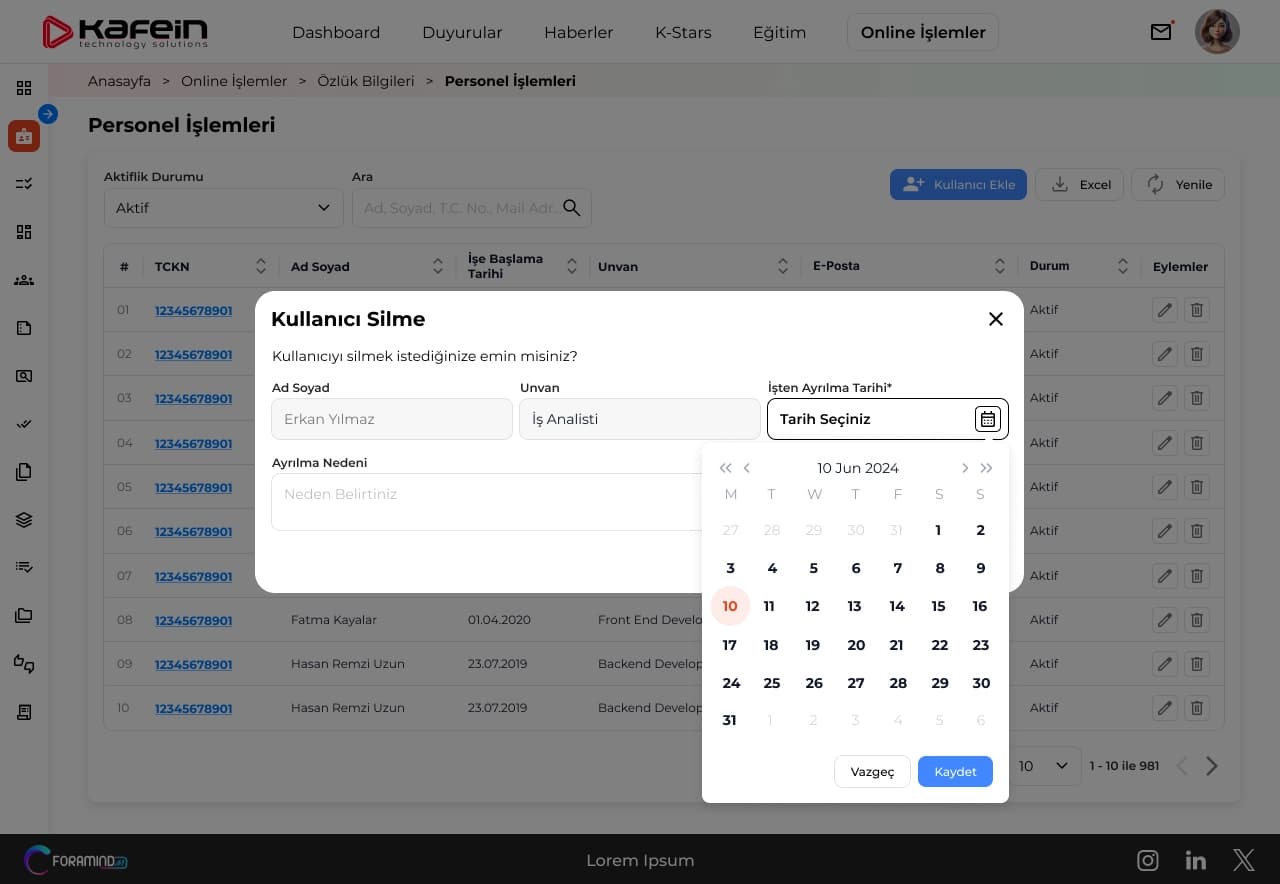Screen dimensions: 1280x884
Task: Open the layers stack sidebar icon
Action: click(24, 520)
